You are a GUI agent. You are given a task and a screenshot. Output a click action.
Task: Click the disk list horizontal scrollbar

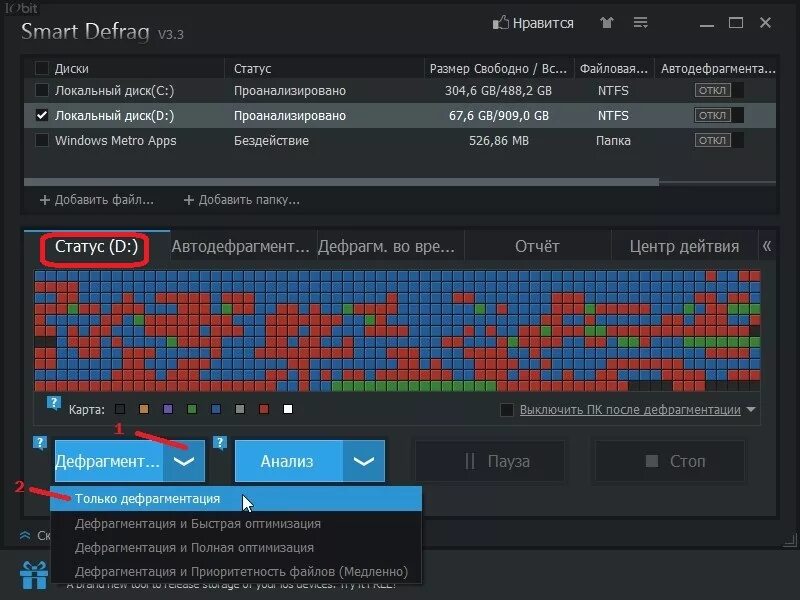341,182
